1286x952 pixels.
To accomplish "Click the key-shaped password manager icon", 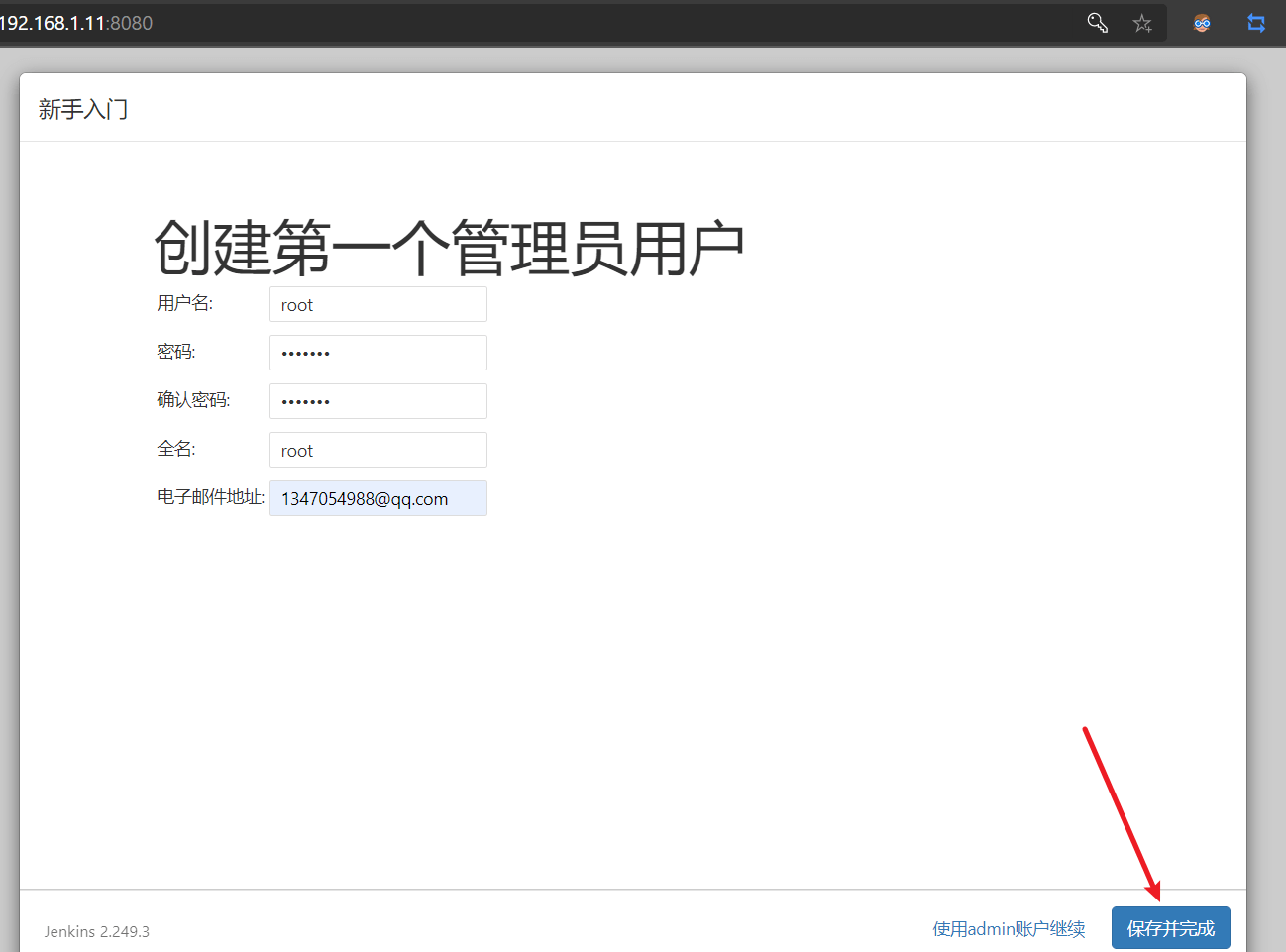I will coord(1097,22).
